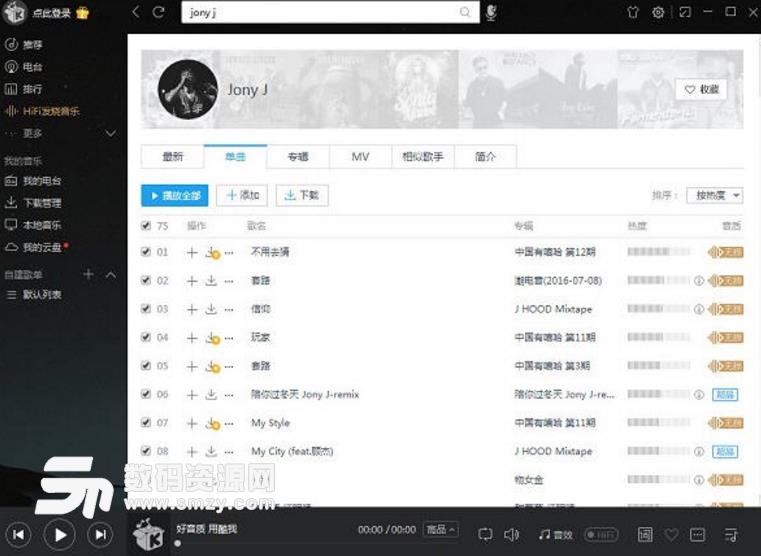Toggle the HiFi switch in player bar
Image resolution: width=761 pixels, height=556 pixels.
601,535
